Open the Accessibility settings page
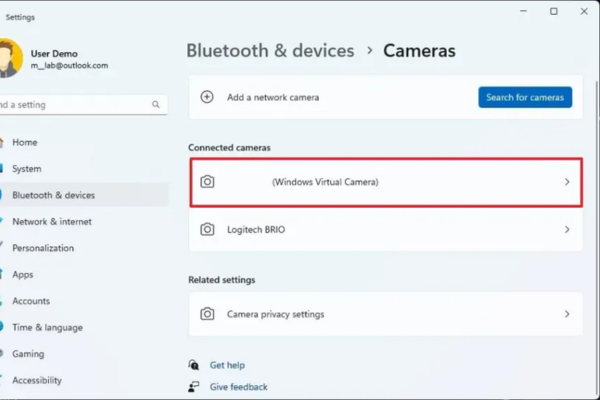 coord(37,380)
